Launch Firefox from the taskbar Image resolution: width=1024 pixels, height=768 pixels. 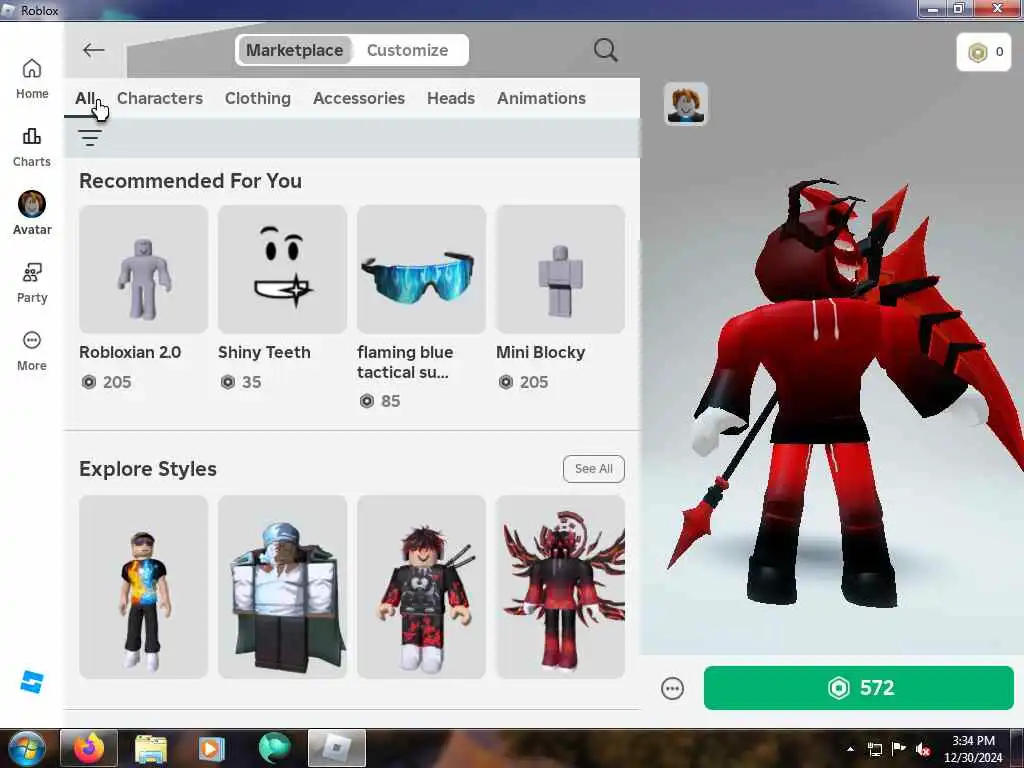89,748
